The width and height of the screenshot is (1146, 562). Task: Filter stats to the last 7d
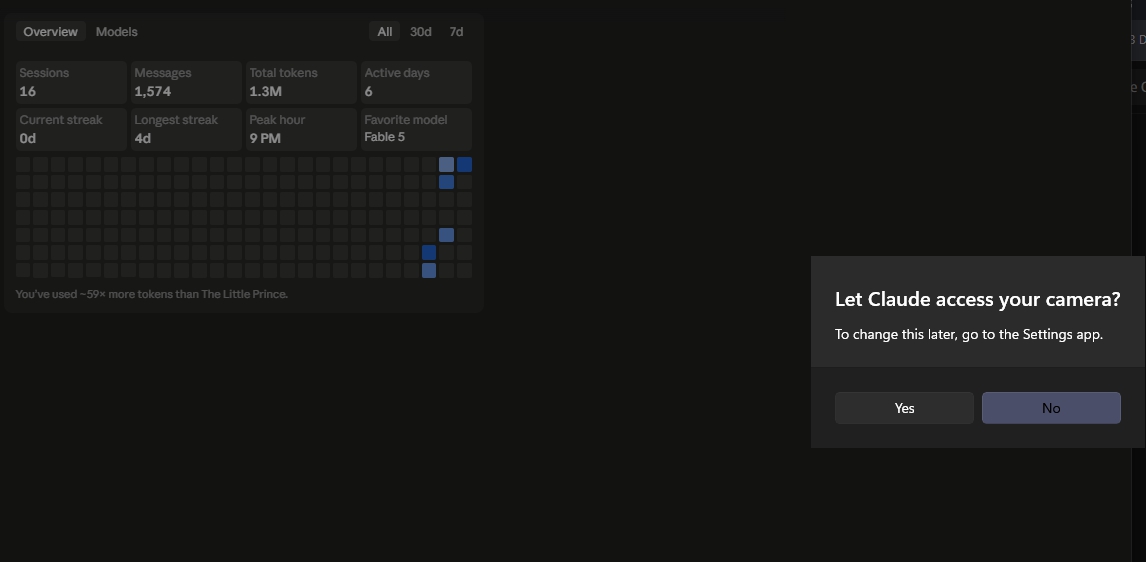click(456, 31)
